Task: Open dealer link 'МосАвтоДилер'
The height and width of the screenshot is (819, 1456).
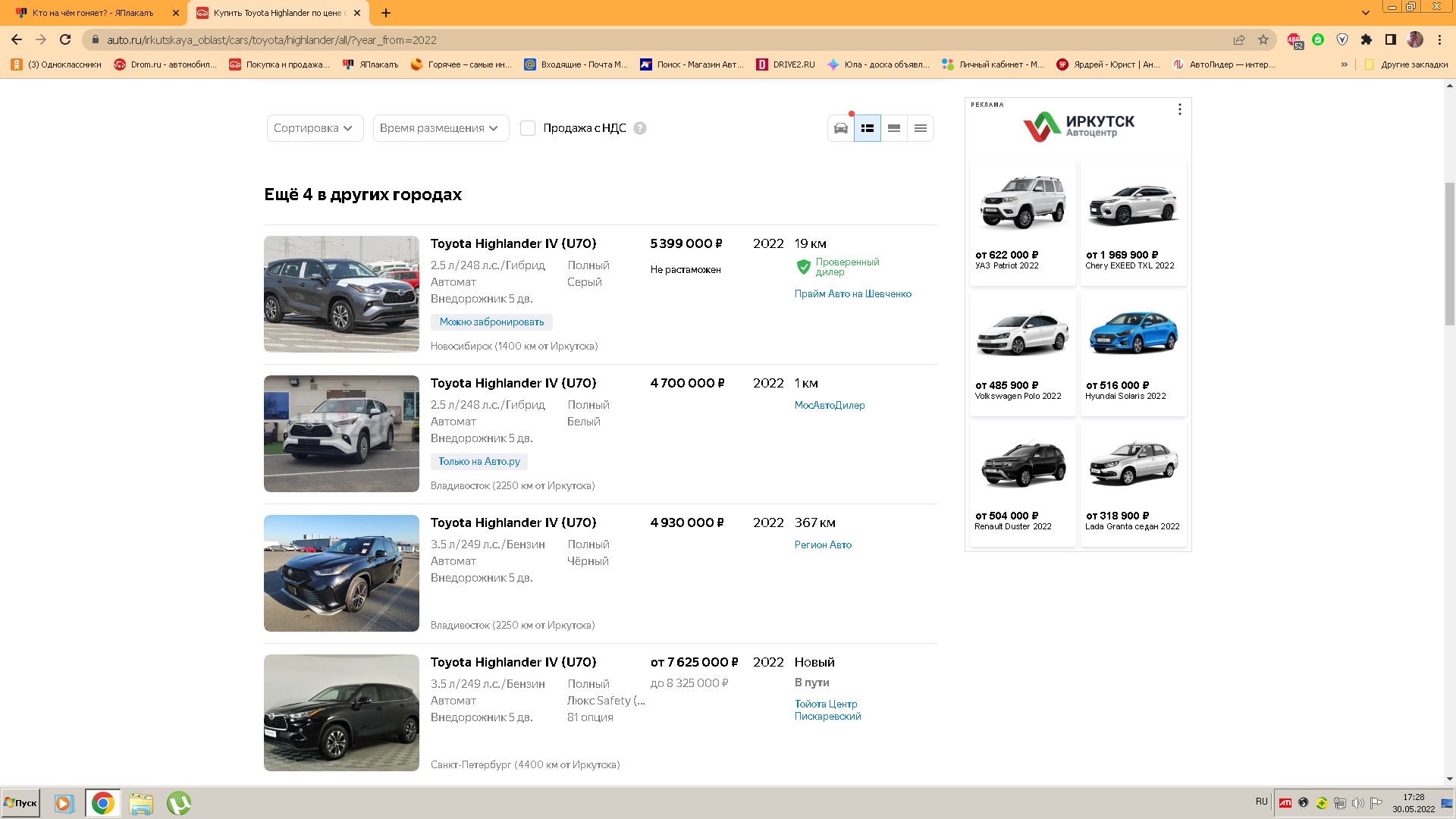Action: (x=830, y=406)
